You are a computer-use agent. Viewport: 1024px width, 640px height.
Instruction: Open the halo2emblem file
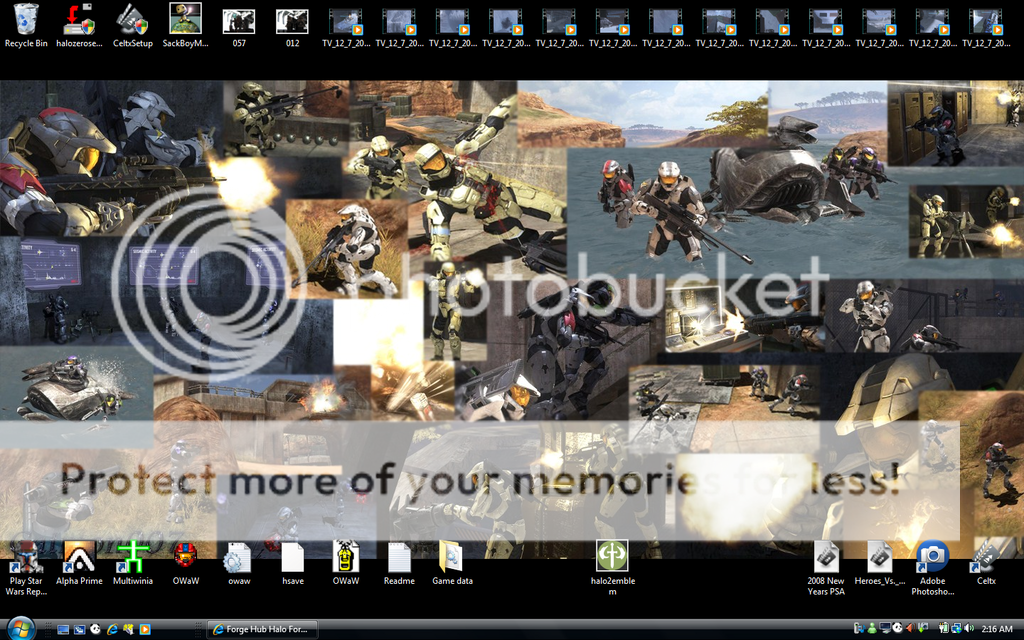tap(612, 557)
